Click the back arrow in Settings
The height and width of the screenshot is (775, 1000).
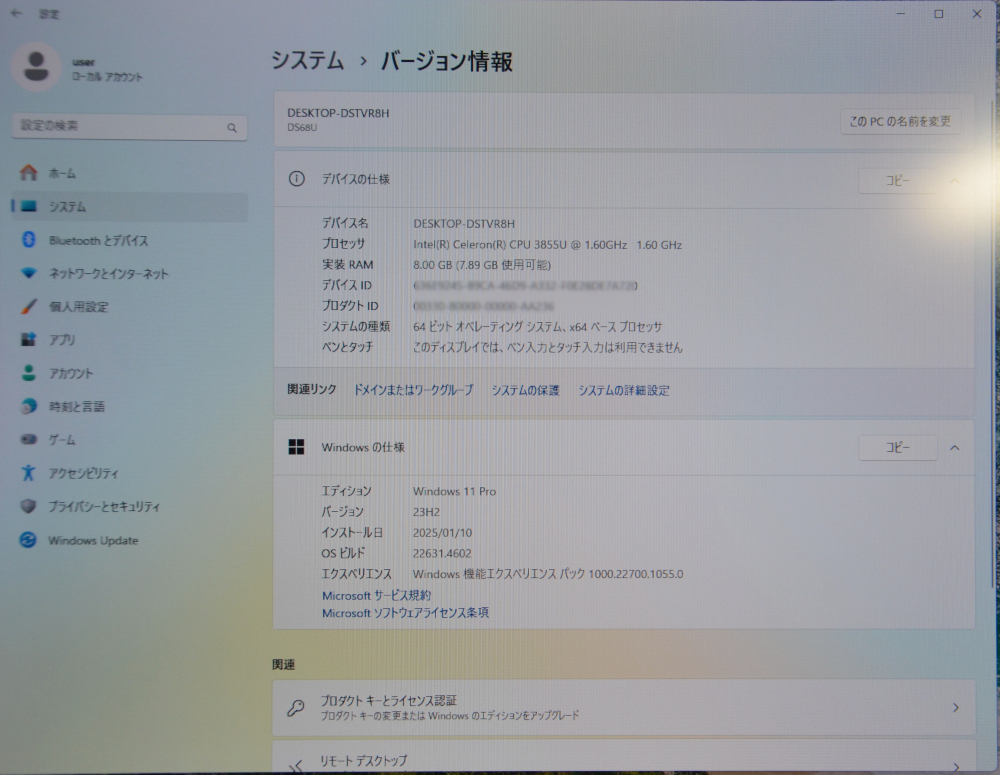coord(16,13)
